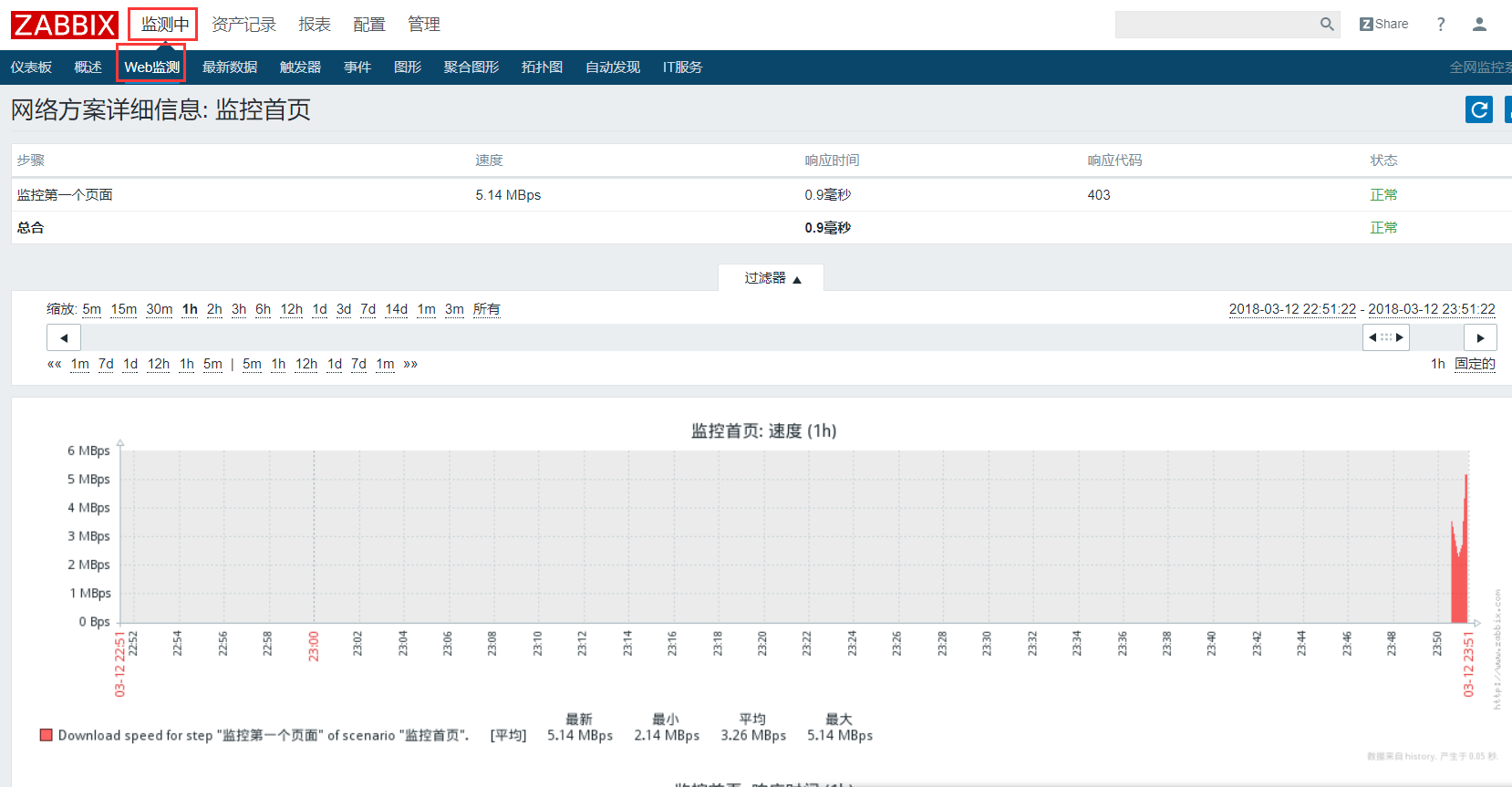Image resolution: width=1512 pixels, height=787 pixels.
Task: Click the 步骤 column header
Action: click(30, 161)
